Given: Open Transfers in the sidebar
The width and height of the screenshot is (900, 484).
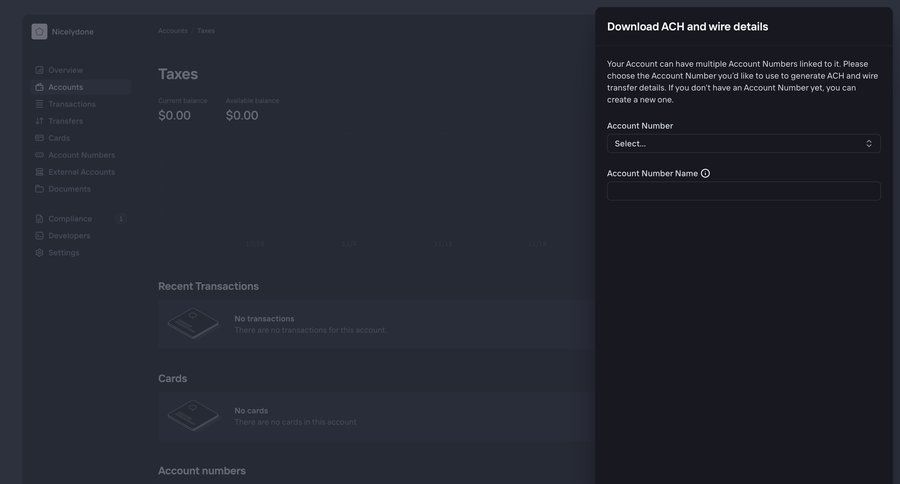Looking at the screenshot, I should click(x=65, y=121).
